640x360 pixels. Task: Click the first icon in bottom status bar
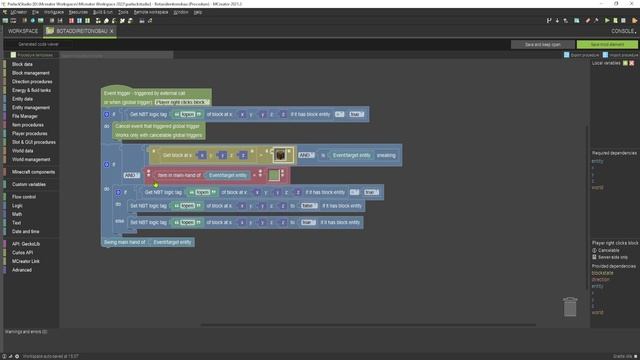click(4, 356)
